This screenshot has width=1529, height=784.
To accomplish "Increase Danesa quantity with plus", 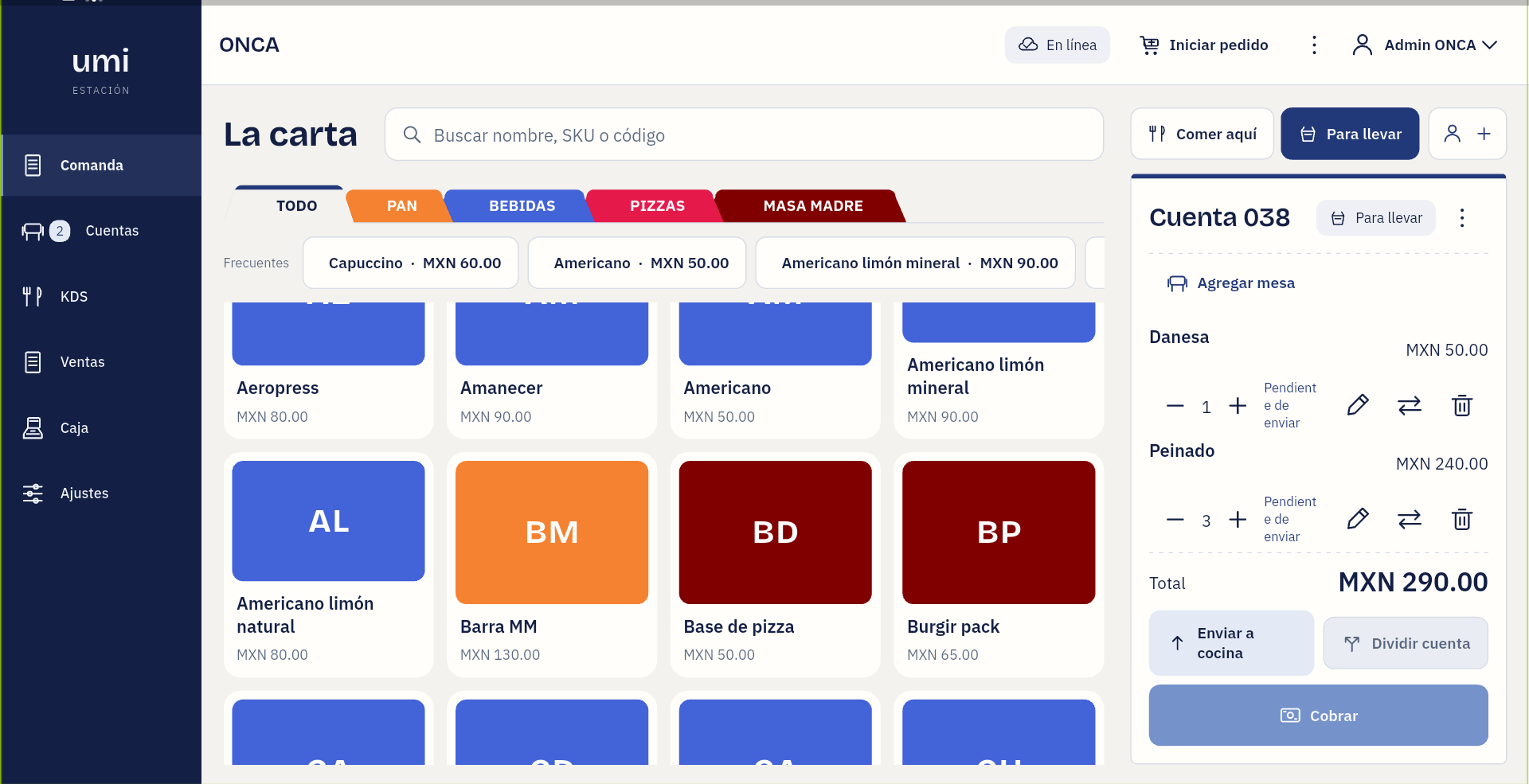I will point(1238,406).
